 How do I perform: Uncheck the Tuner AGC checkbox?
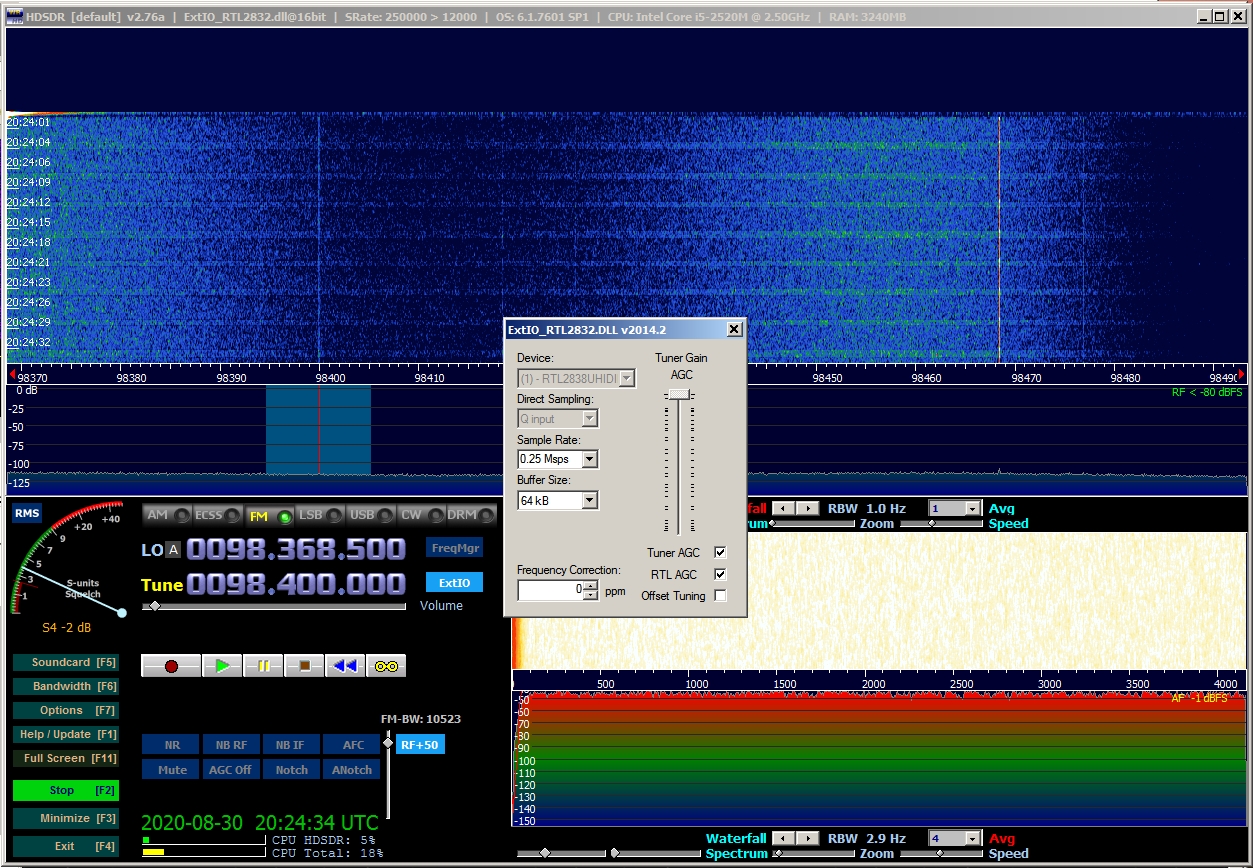click(x=720, y=552)
